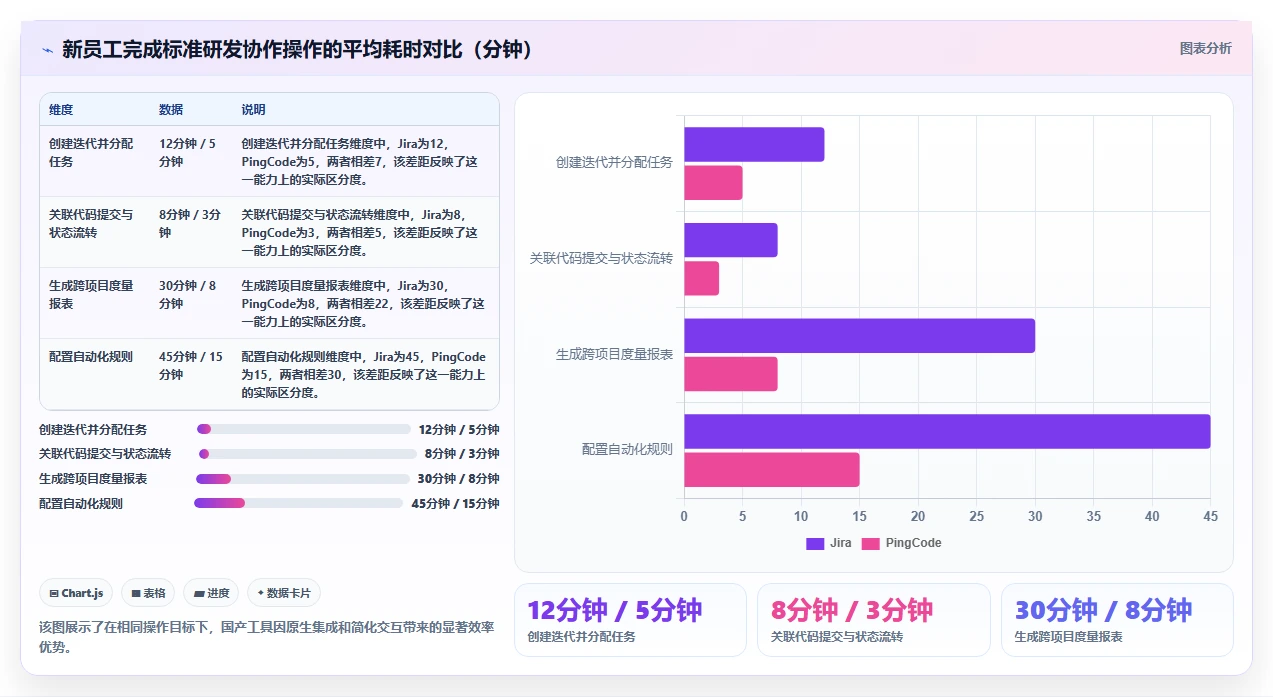
Task: Click chart axis label 配置自动化规则
Action: point(627,450)
